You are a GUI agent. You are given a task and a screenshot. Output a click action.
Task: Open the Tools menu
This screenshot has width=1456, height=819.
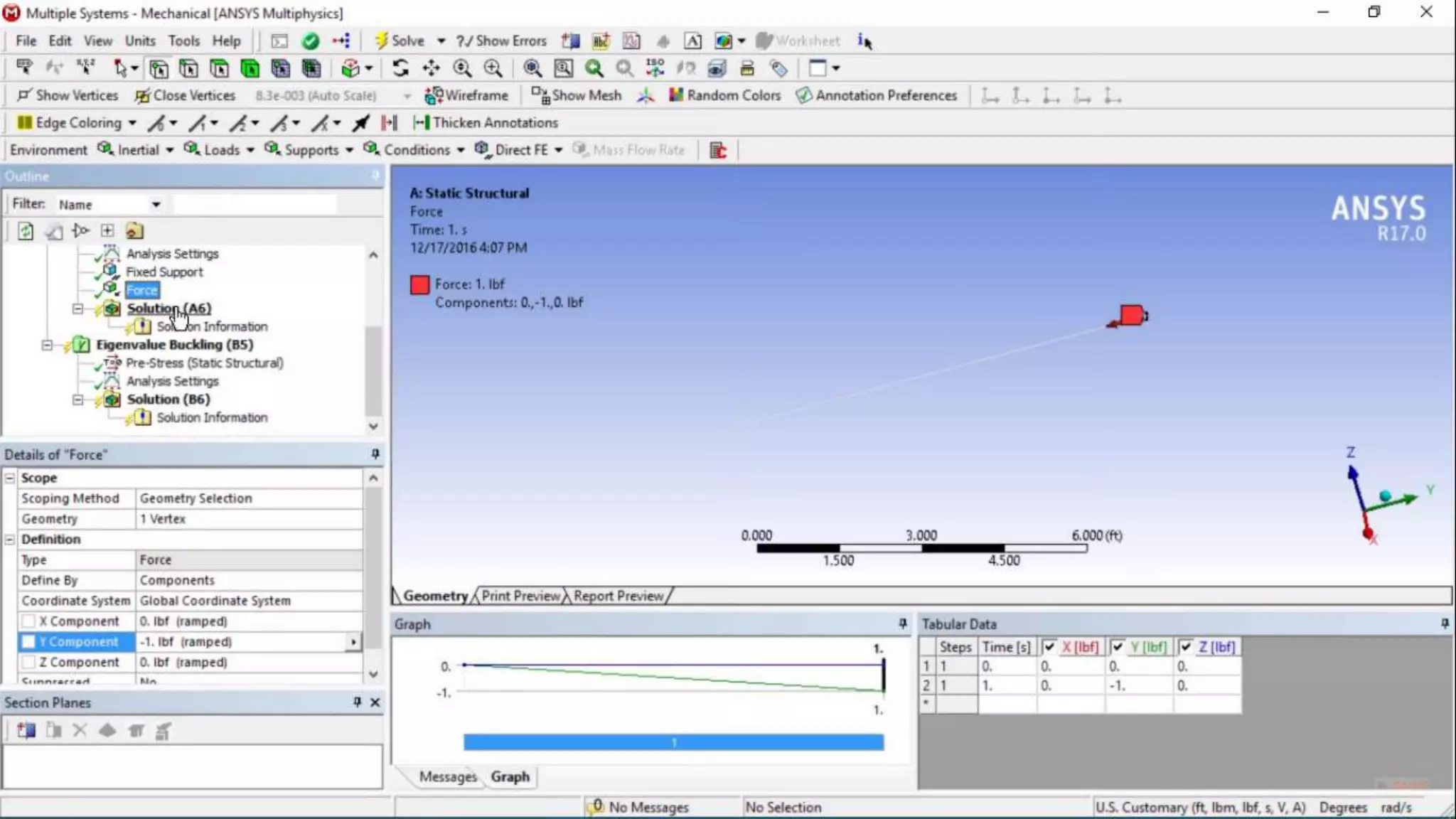click(x=183, y=41)
